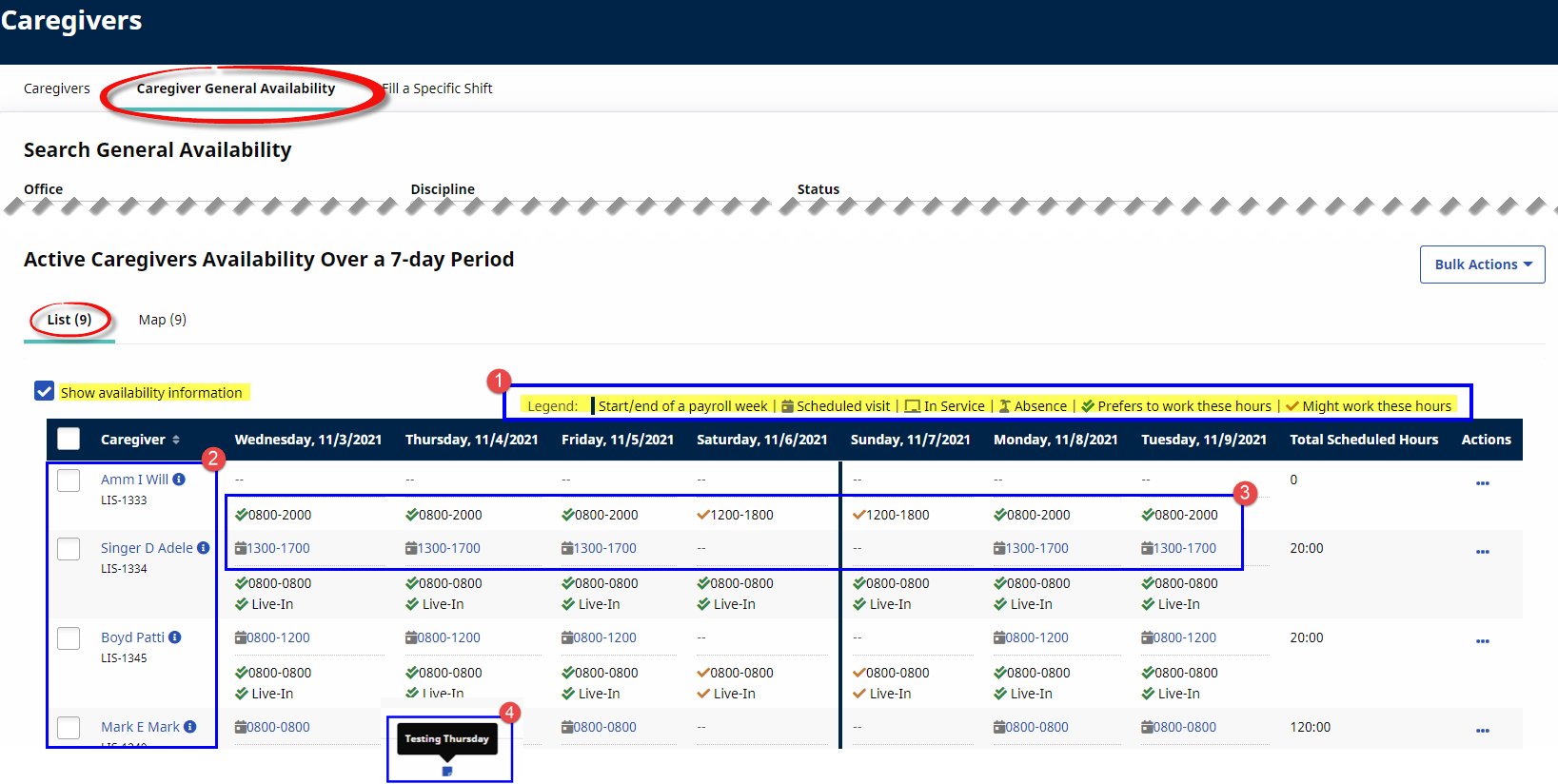
Task: Expand the Bulk Actions dropdown
Action: click(1482, 265)
